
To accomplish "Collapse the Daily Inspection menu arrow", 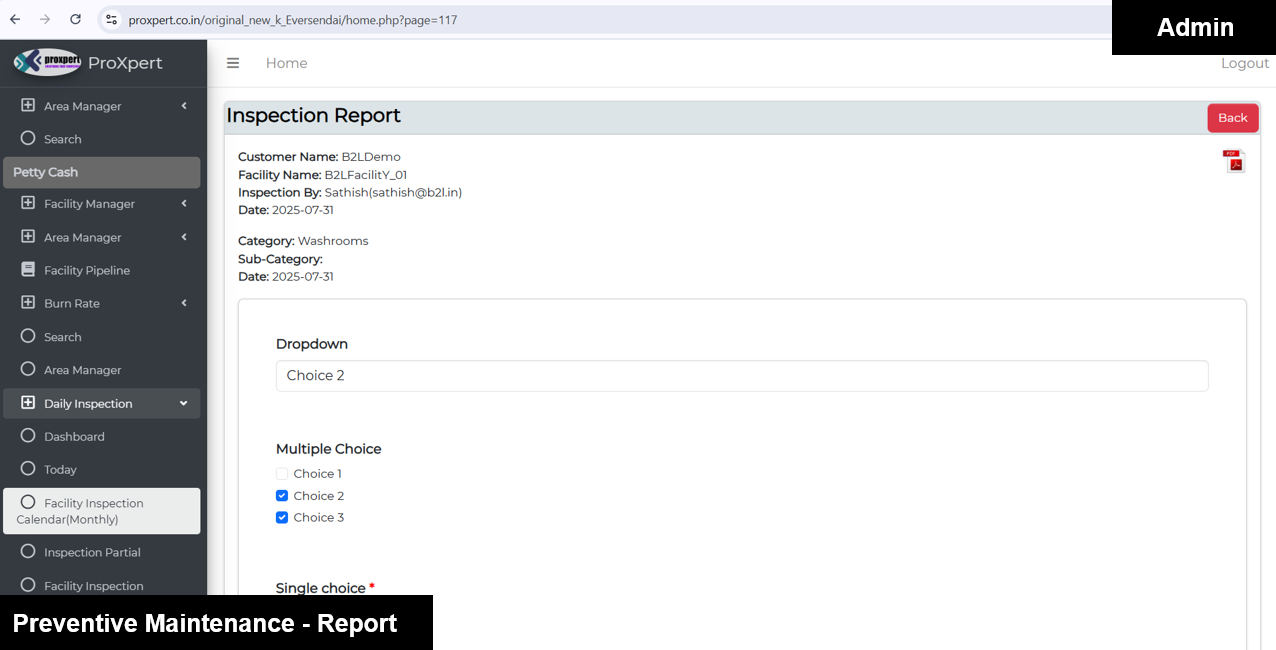I will [x=184, y=403].
